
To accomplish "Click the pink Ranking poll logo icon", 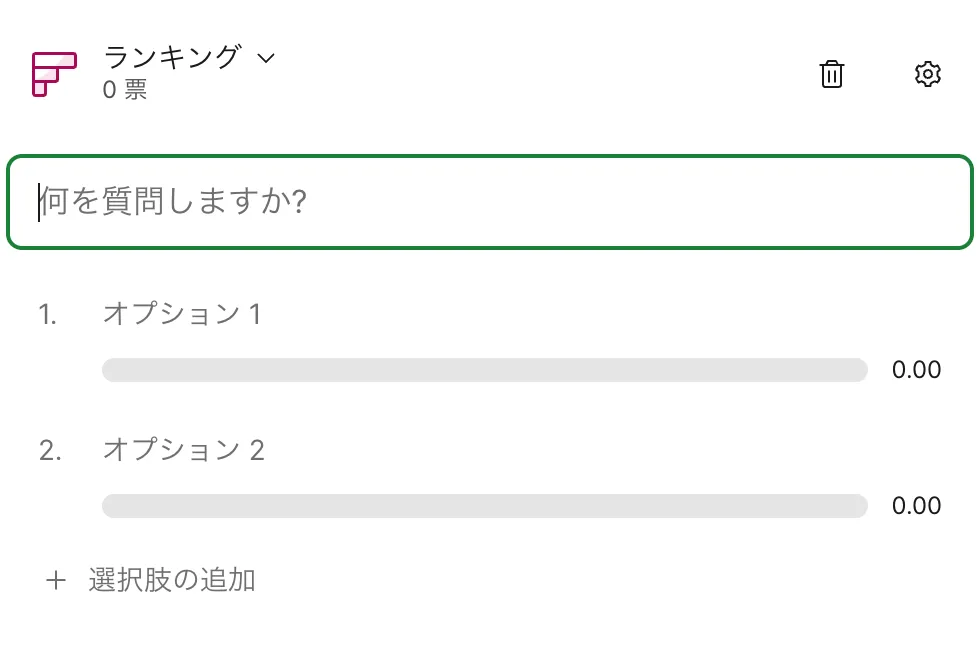I will point(53,74).
